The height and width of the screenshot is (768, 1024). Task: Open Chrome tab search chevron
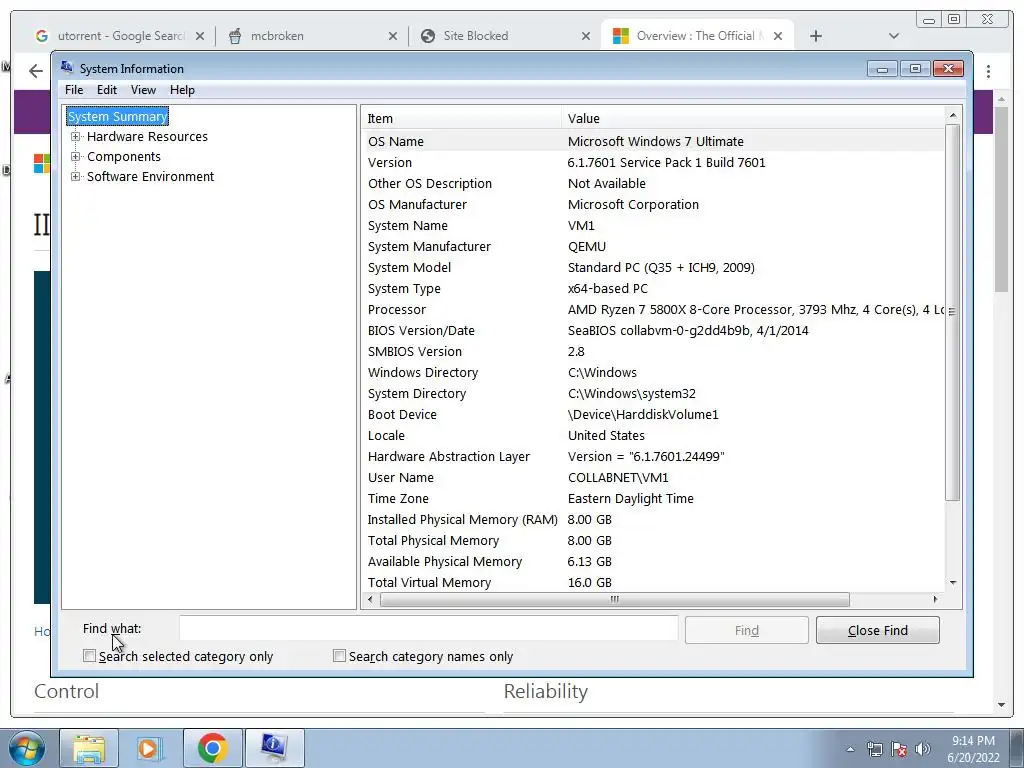click(x=894, y=36)
